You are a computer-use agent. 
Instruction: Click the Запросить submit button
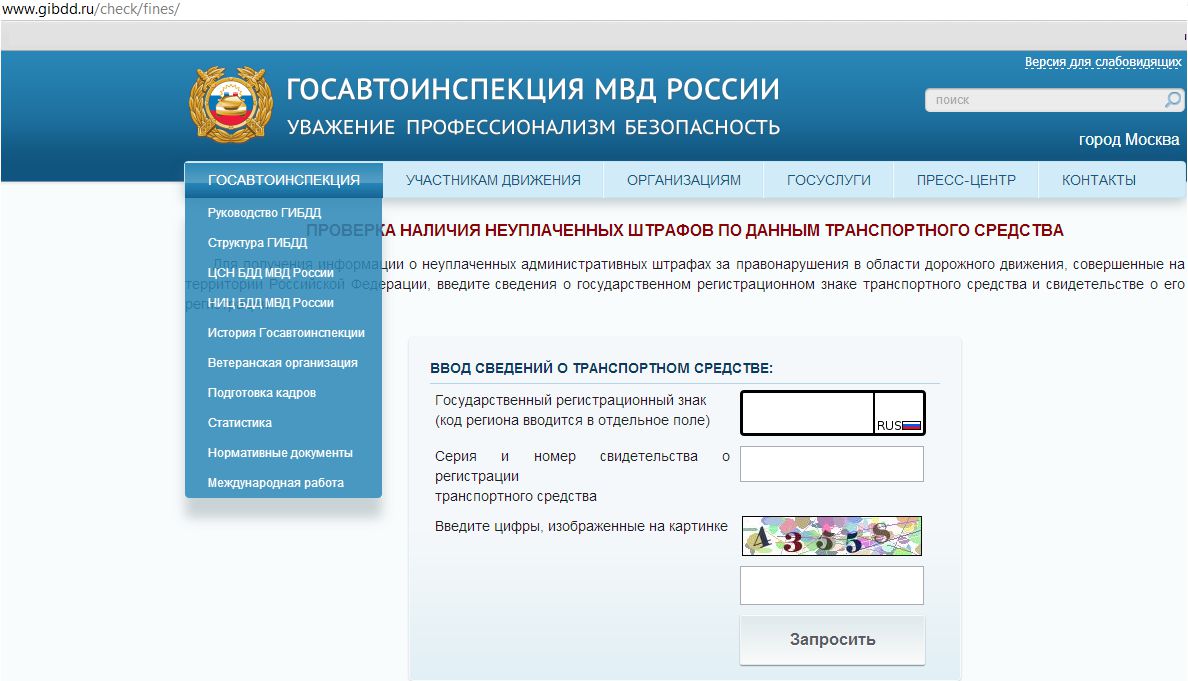[832, 640]
